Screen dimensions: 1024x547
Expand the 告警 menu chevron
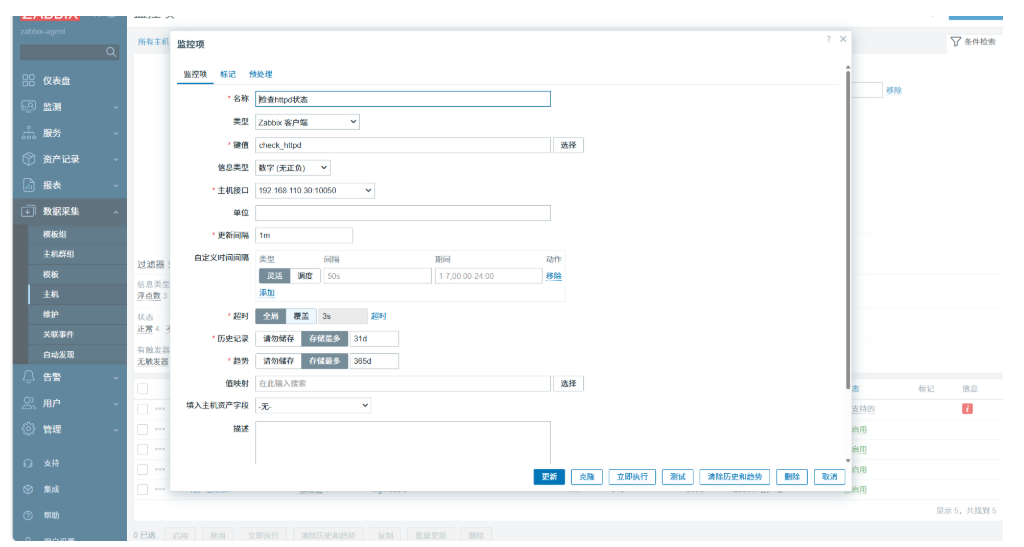[116, 377]
